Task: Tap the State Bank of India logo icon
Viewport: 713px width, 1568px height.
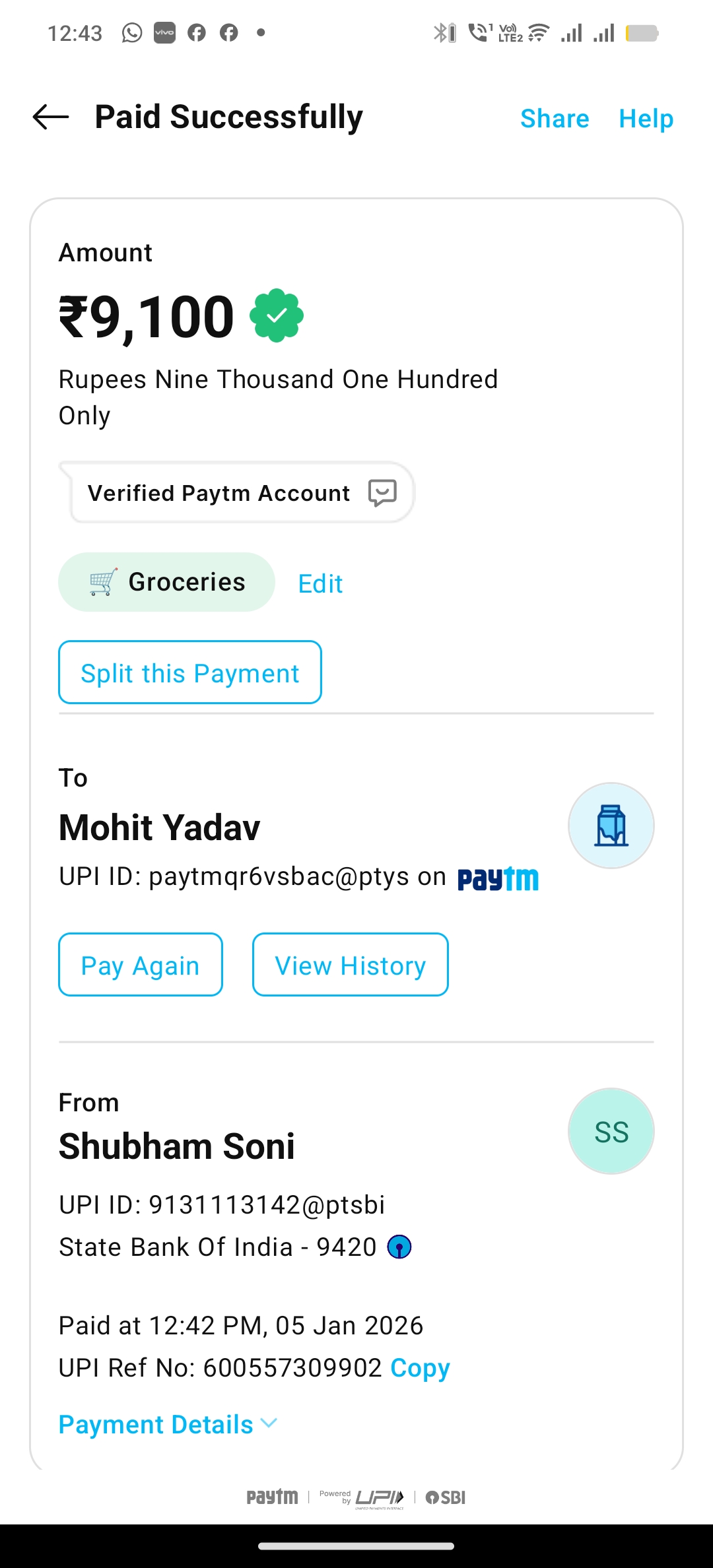Action: point(399,1247)
